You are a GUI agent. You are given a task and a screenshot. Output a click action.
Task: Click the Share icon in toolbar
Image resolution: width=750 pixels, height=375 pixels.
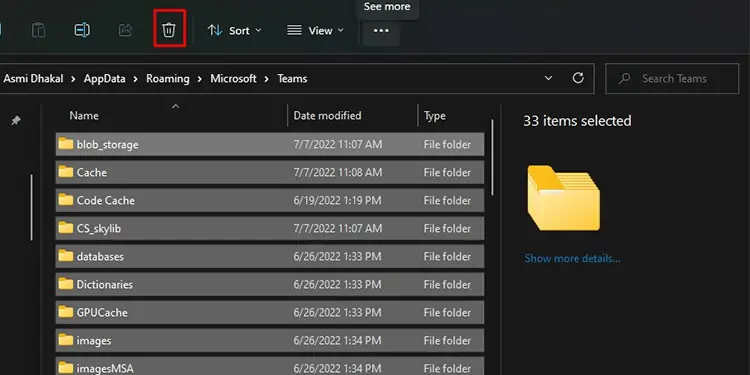pos(125,30)
